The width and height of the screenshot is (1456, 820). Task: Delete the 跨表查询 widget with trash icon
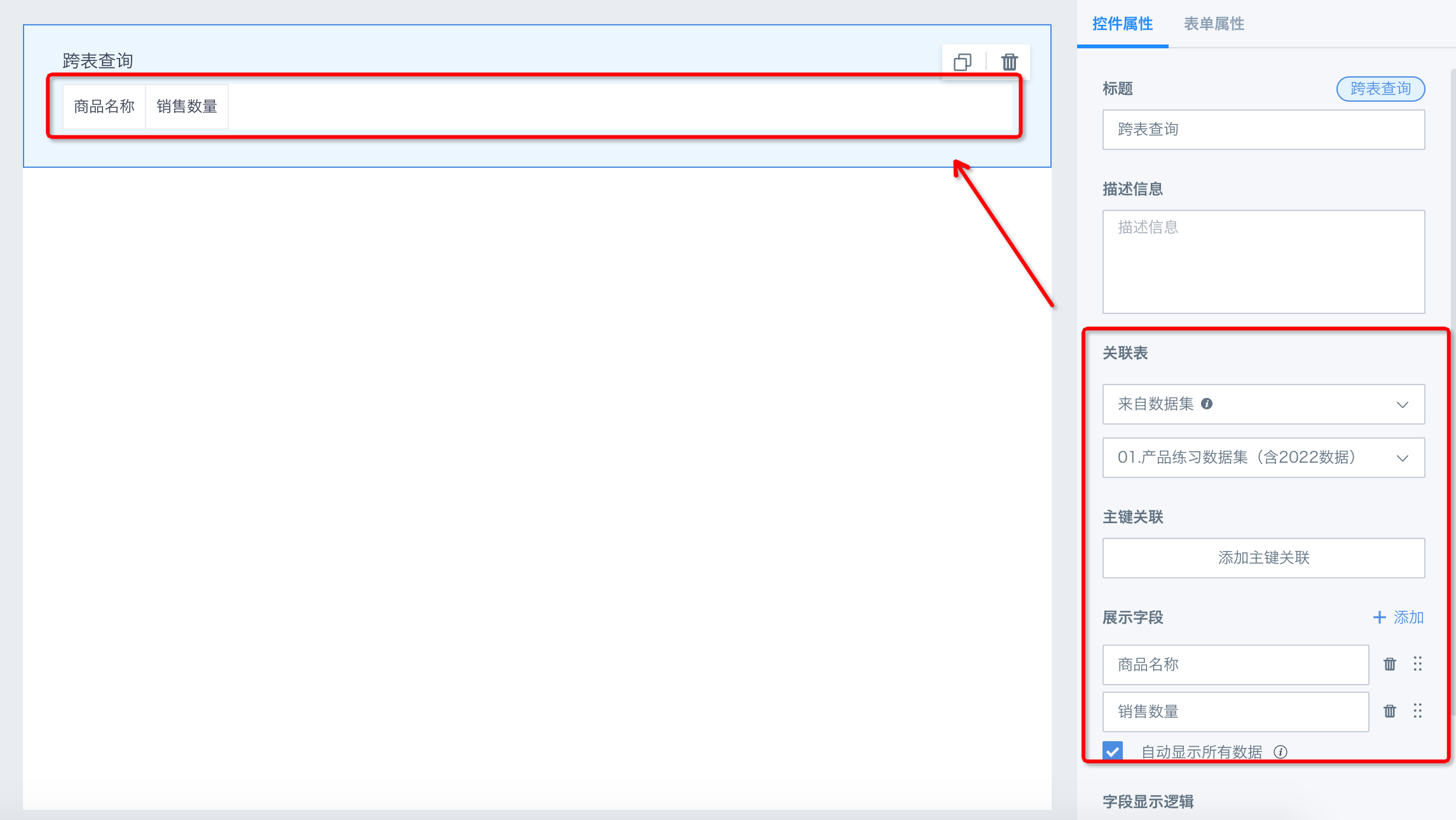click(x=1010, y=62)
